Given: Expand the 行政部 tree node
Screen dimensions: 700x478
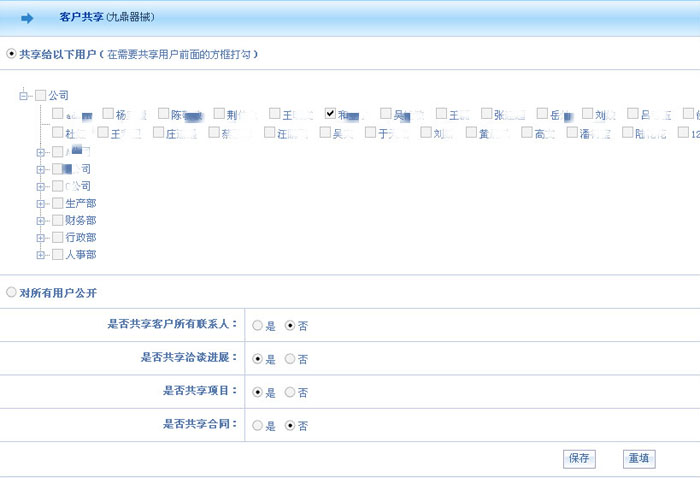Looking at the screenshot, I should point(41,238).
